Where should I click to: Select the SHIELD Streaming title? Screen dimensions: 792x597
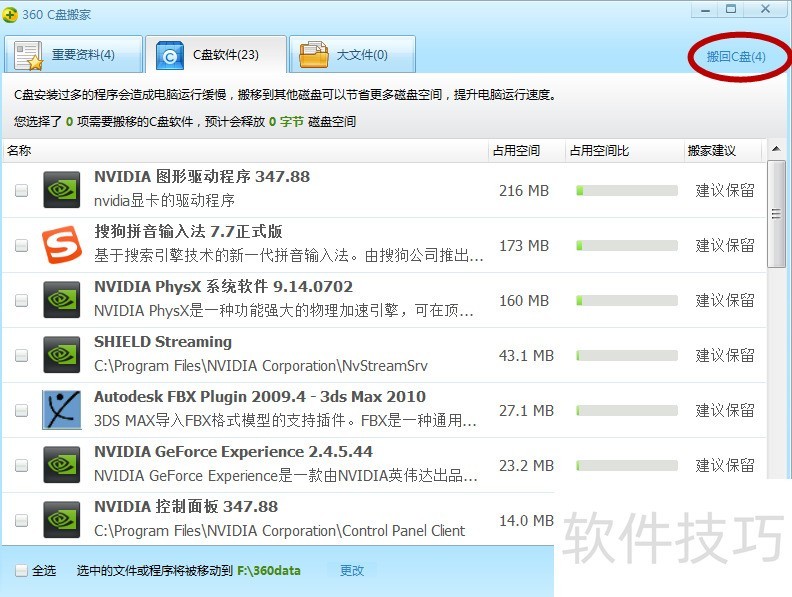pyautogui.click(x=163, y=342)
